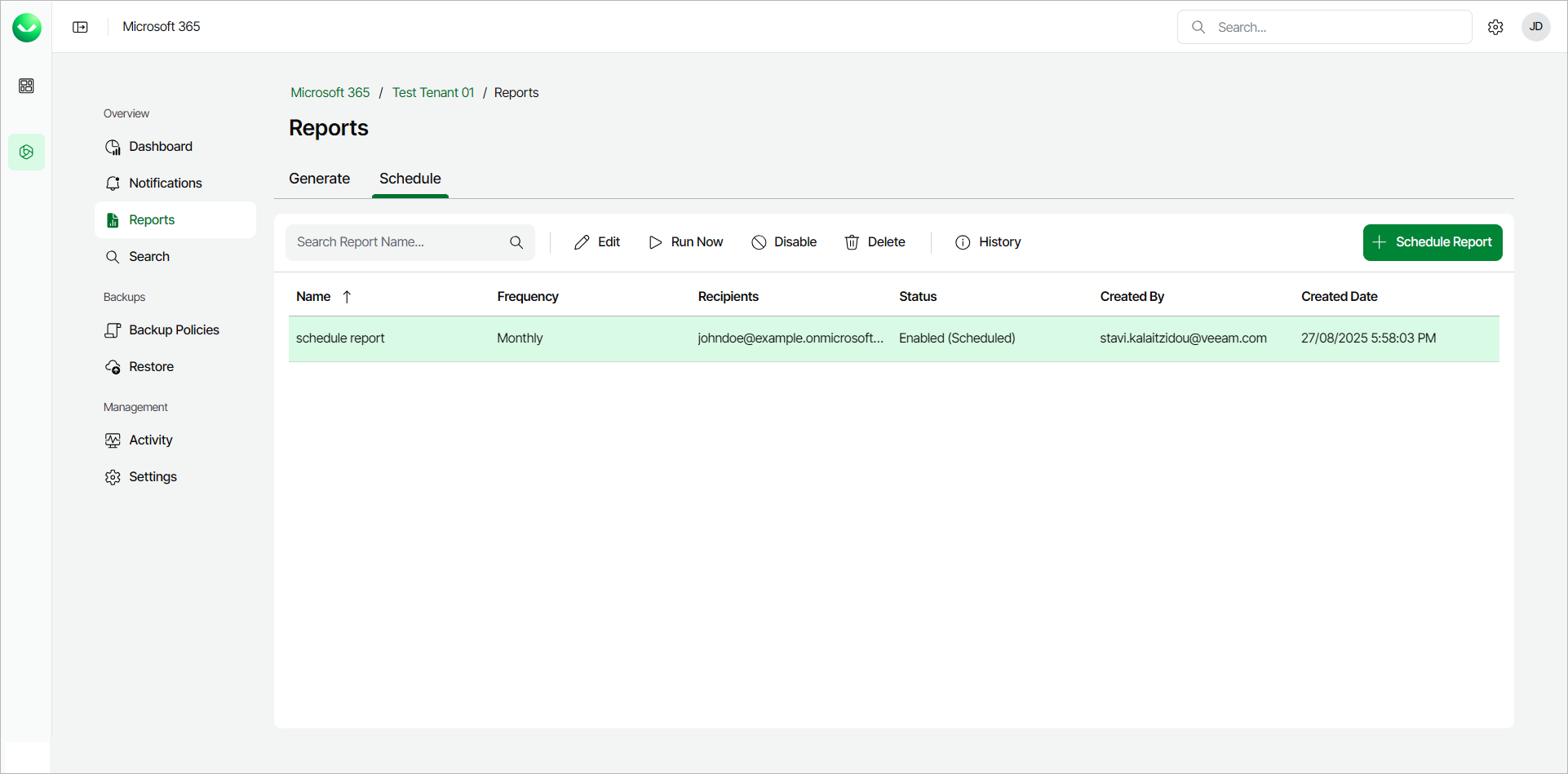
Task: Click the Notifications bell icon
Action: [113, 184]
